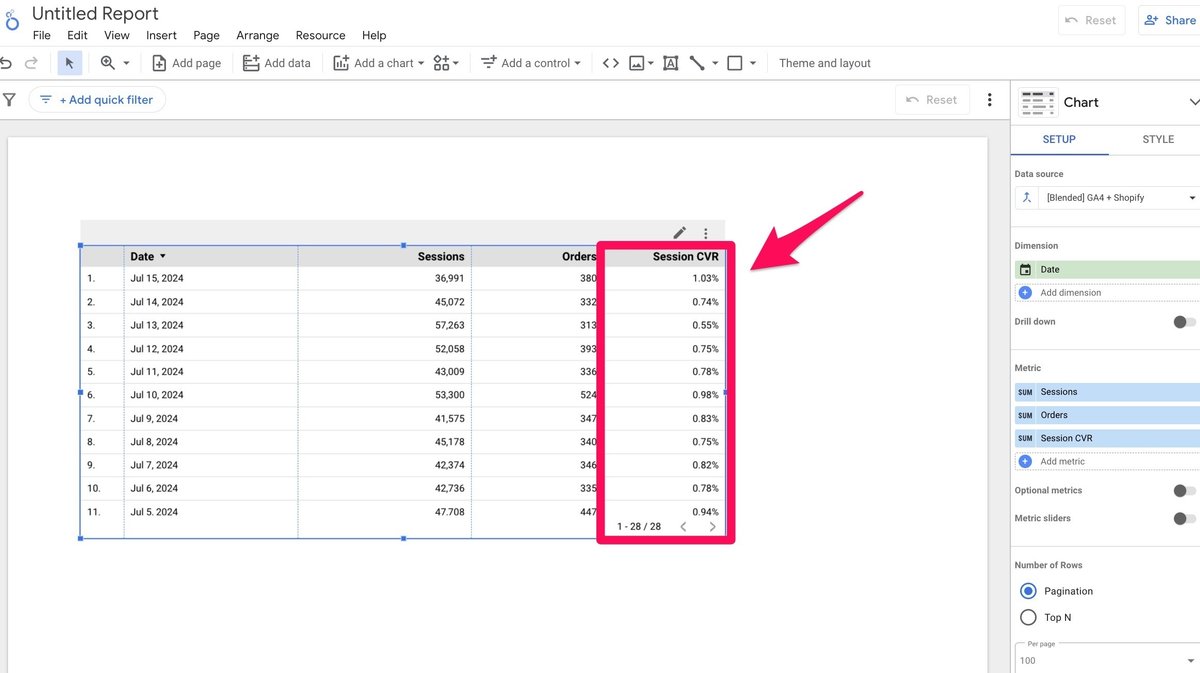Click the Date dimension chip
Screen dimensions: 1200x673
1107,269
